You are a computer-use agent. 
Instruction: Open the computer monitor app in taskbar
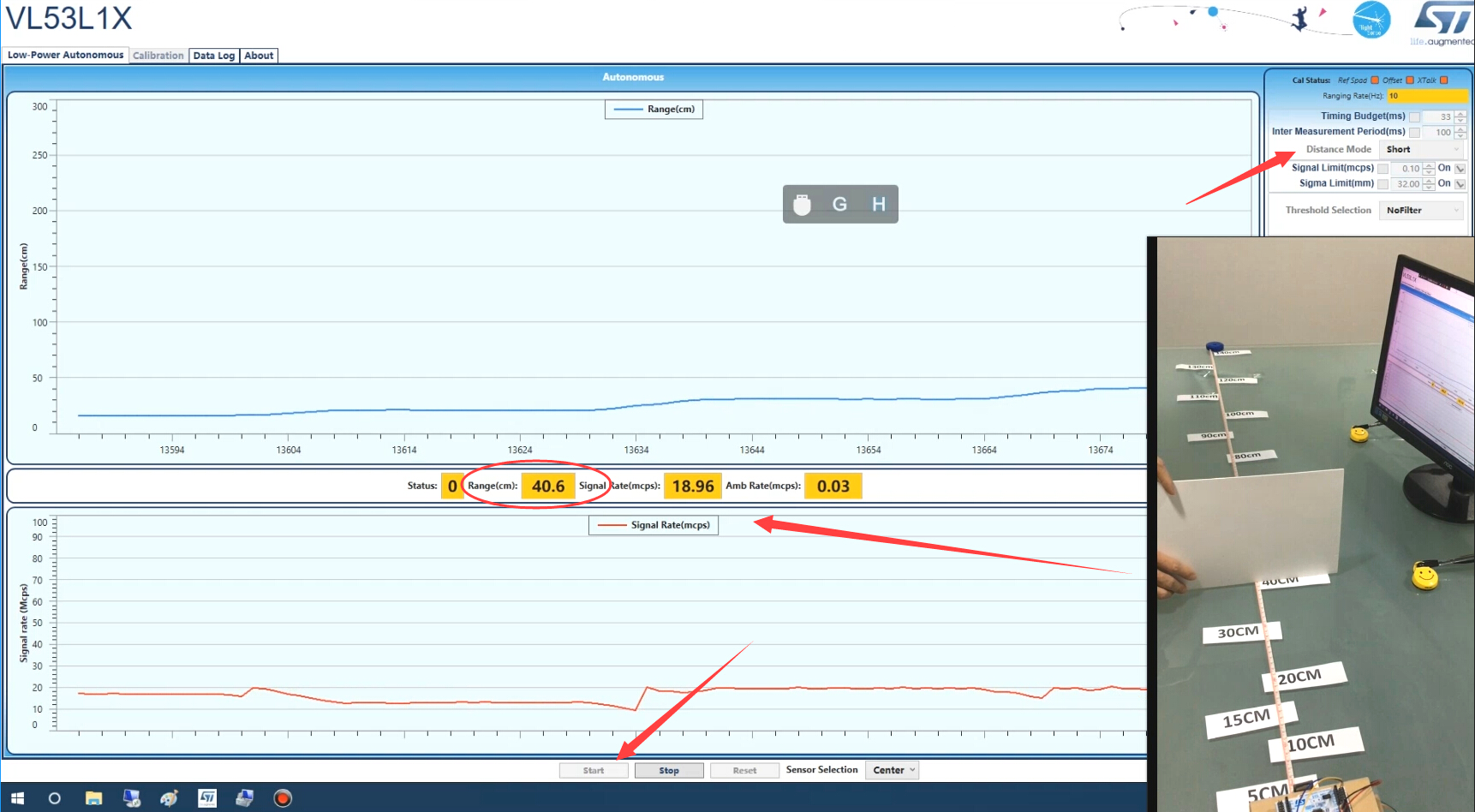pos(131,798)
